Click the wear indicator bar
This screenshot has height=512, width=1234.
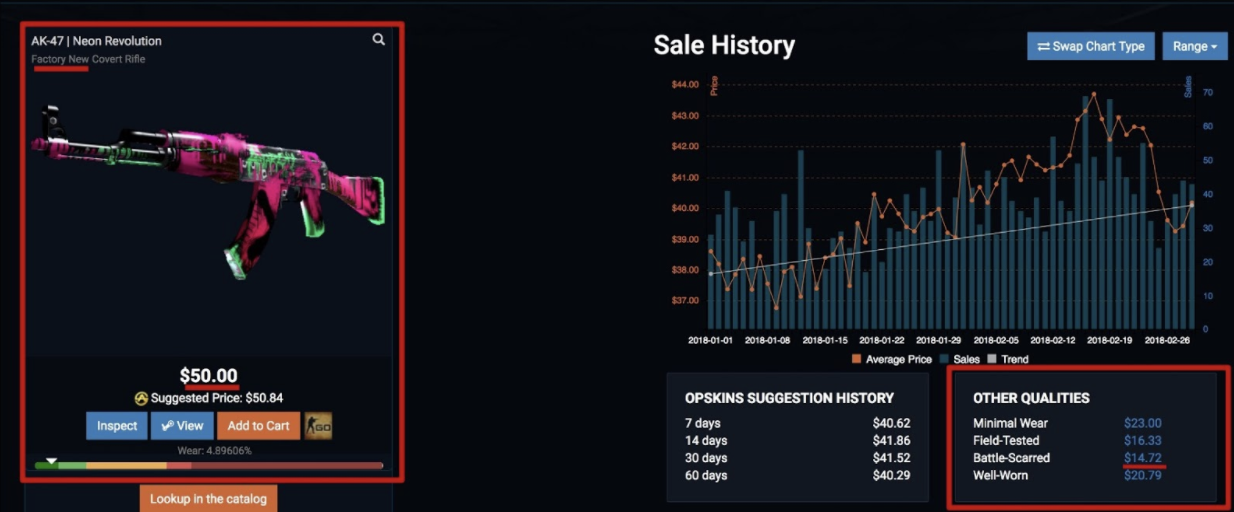(x=209, y=465)
